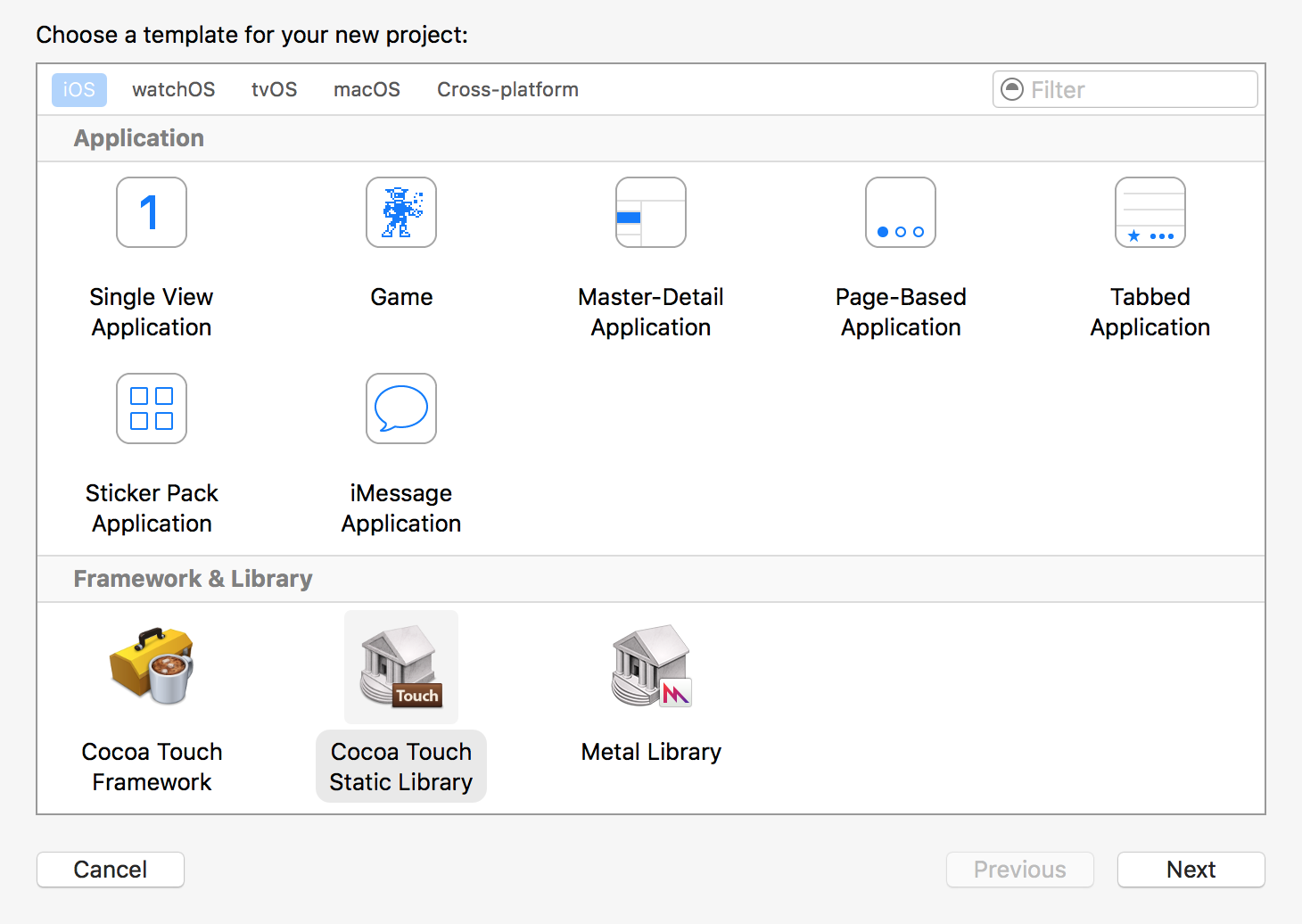Select the Single View Application template icon
The height and width of the screenshot is (924, 1302).
coord(152,212)
